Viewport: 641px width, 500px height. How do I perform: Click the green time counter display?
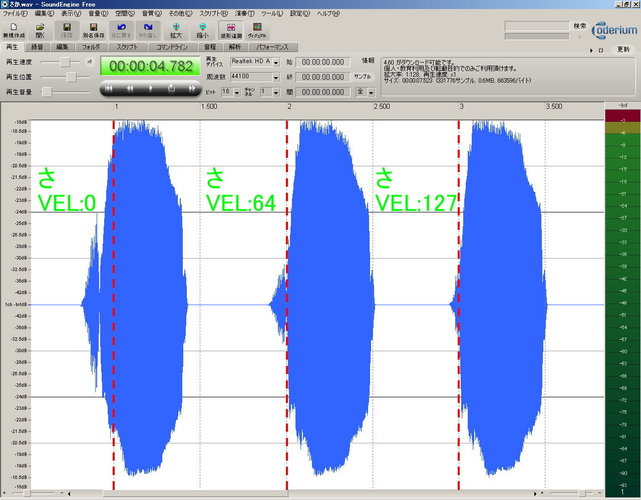[x=151, y=66]
